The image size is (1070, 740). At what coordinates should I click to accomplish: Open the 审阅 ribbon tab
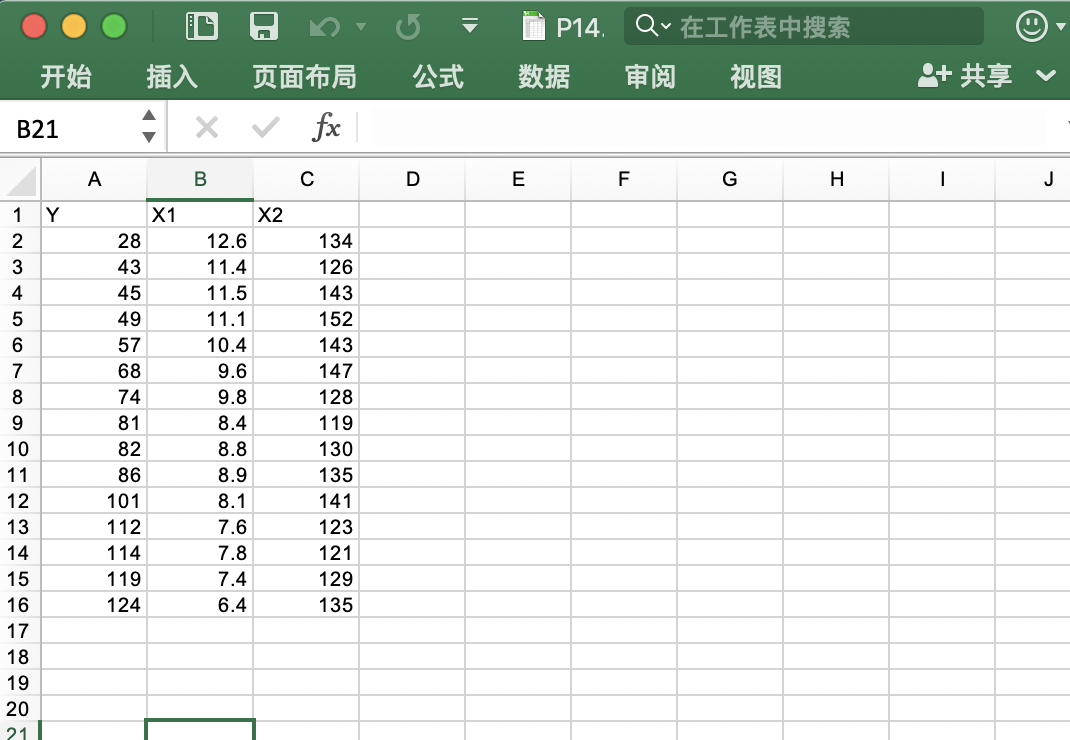click(x=650, y=76)
